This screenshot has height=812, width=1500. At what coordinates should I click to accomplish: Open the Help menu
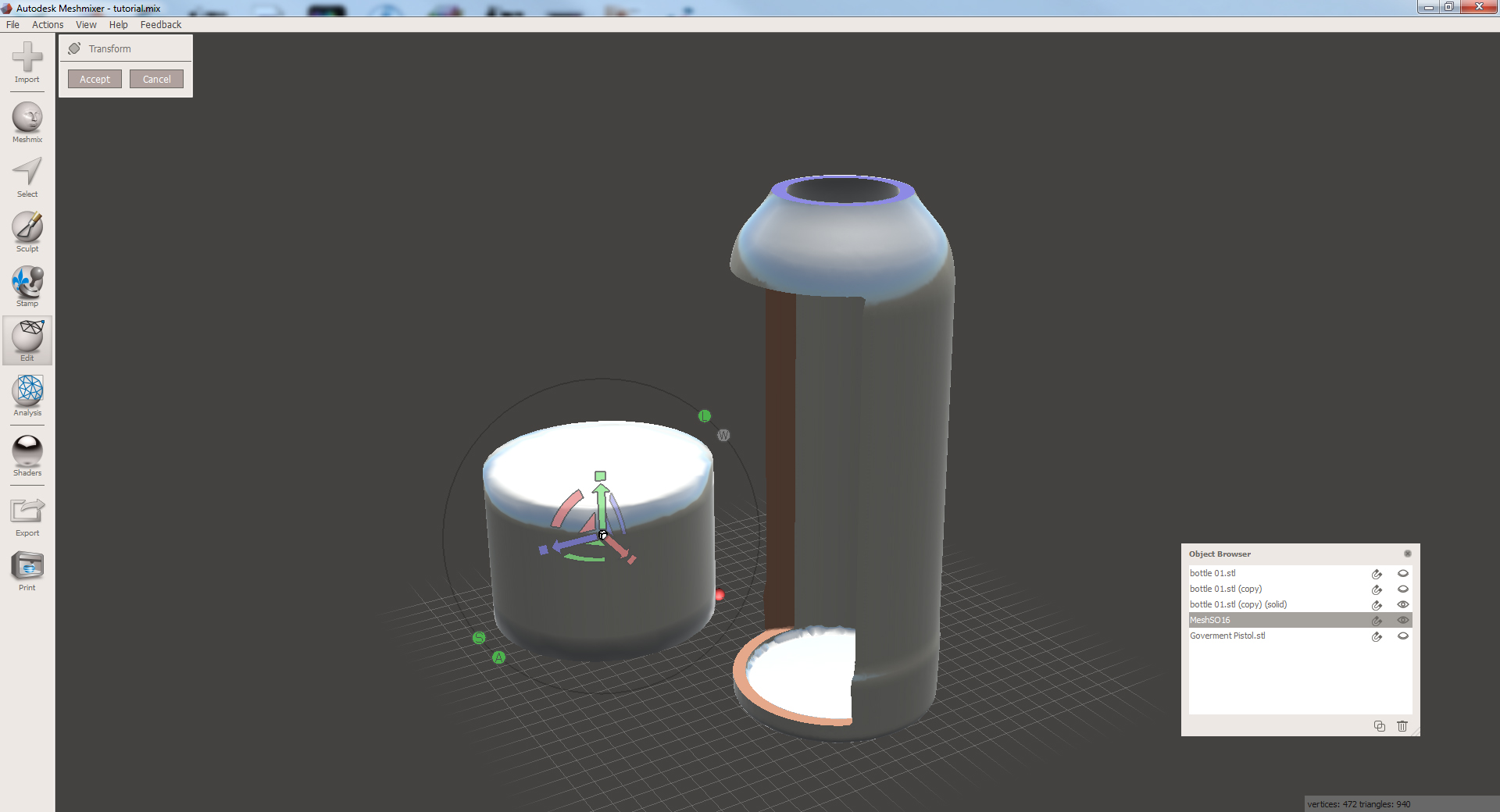point(118,25)
